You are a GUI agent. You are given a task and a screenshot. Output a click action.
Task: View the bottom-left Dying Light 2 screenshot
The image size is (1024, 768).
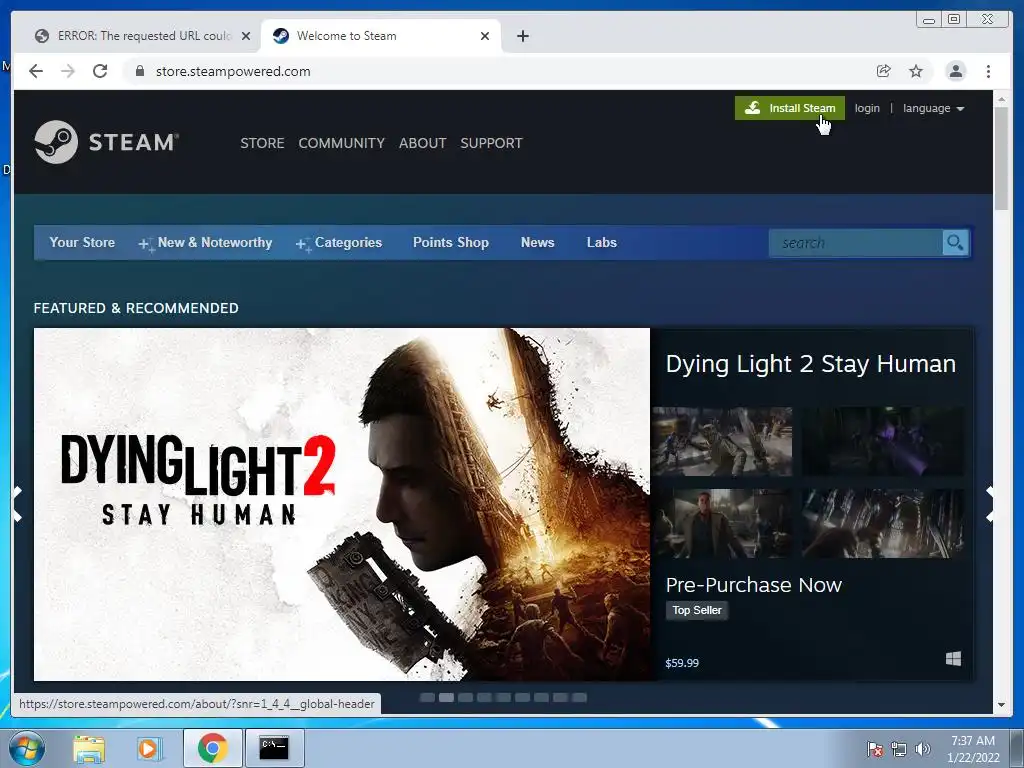722,523
